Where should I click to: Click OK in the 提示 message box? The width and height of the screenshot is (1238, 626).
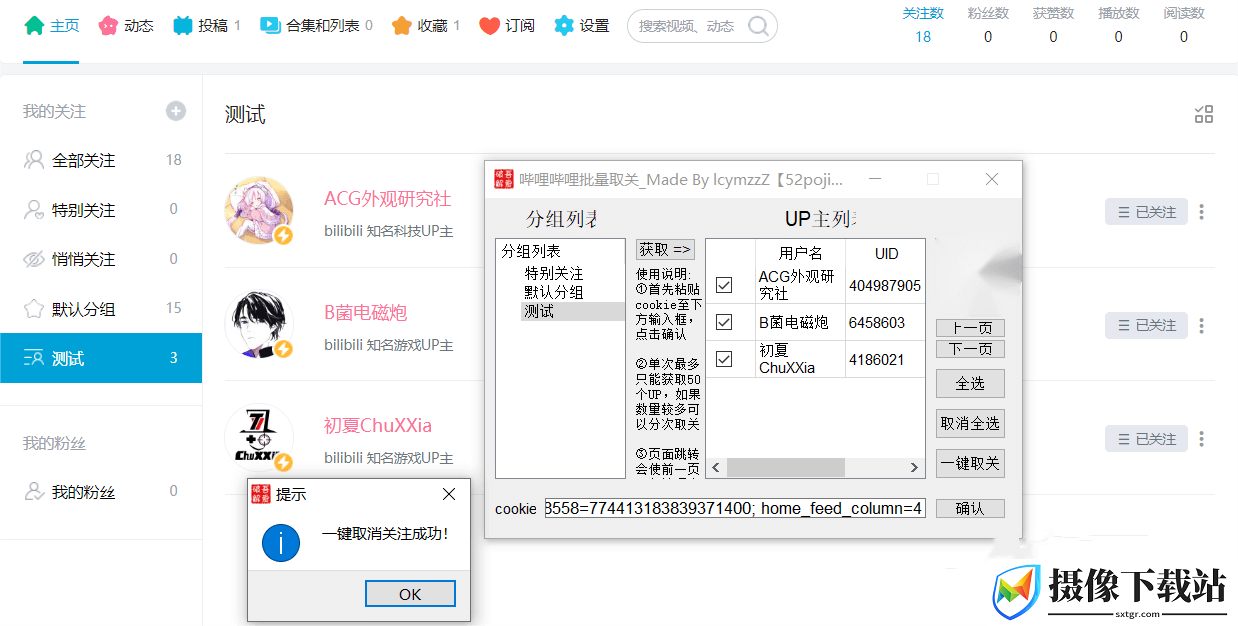coord(410,594)
